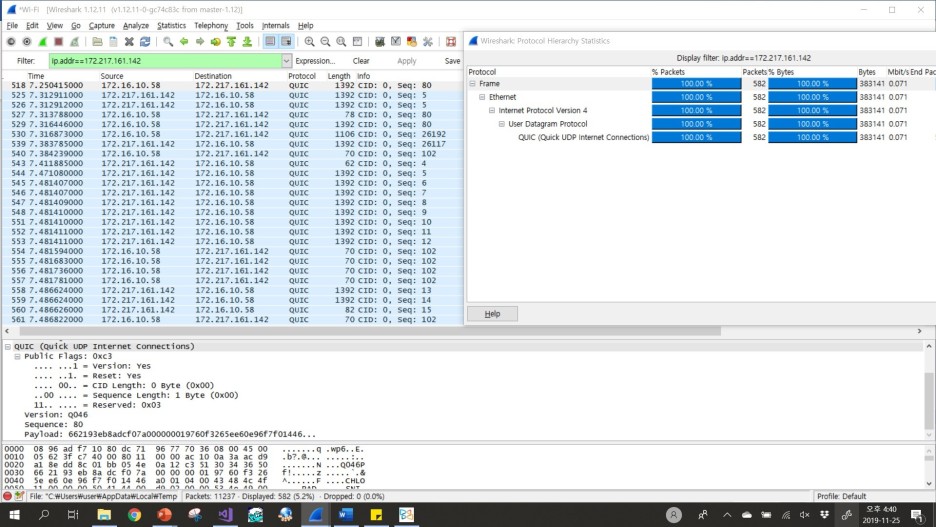Click Help in Protocol Hierarchy Statistics window
Screen dimensions: 936x527
492,314
